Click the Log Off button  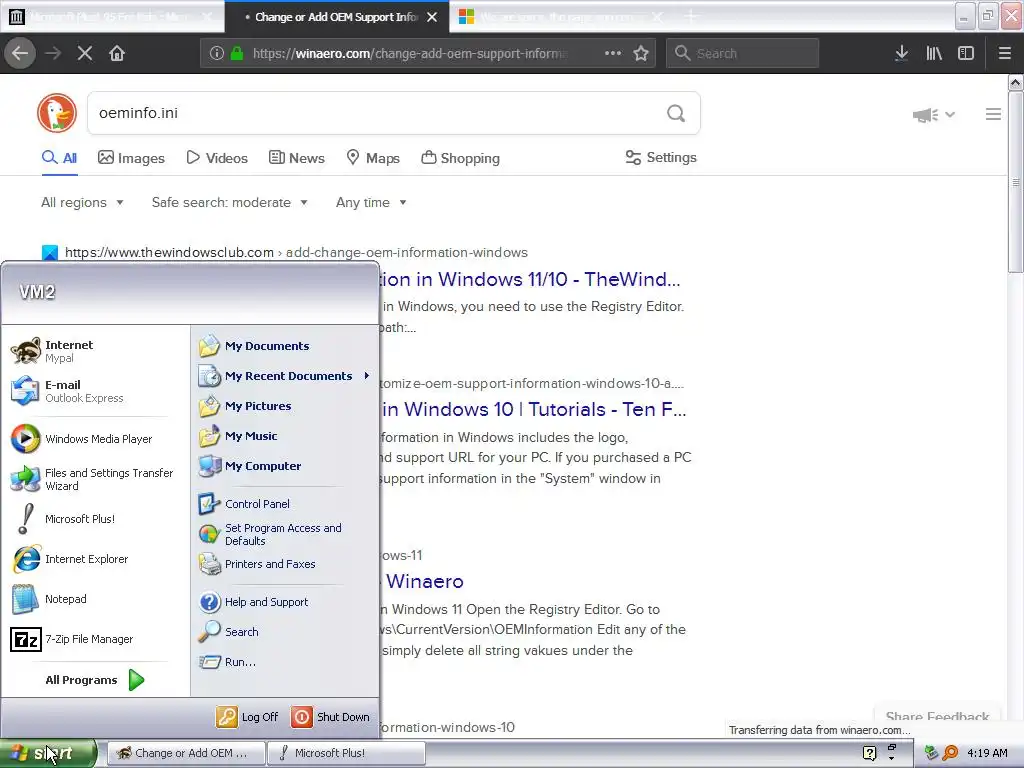(247, 717)
